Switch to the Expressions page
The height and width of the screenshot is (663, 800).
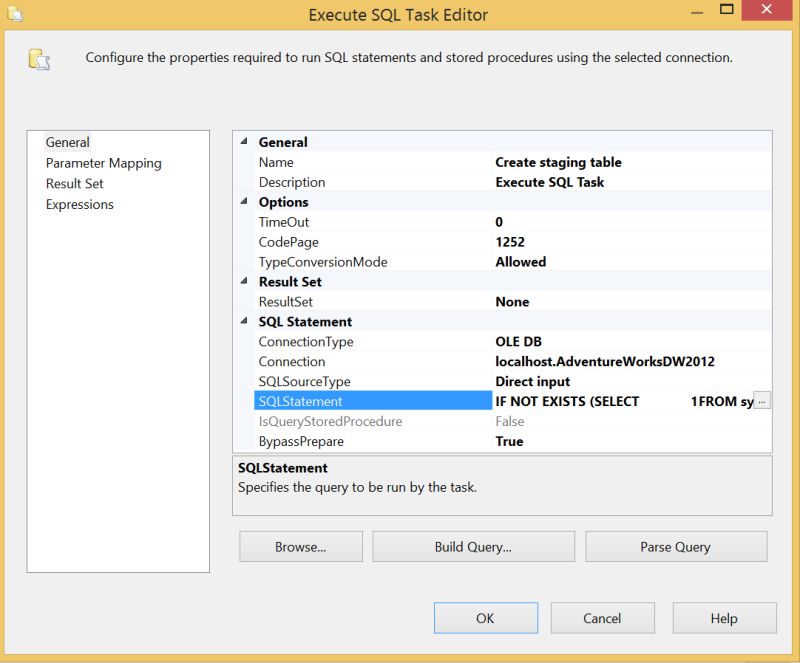[80, 204]
